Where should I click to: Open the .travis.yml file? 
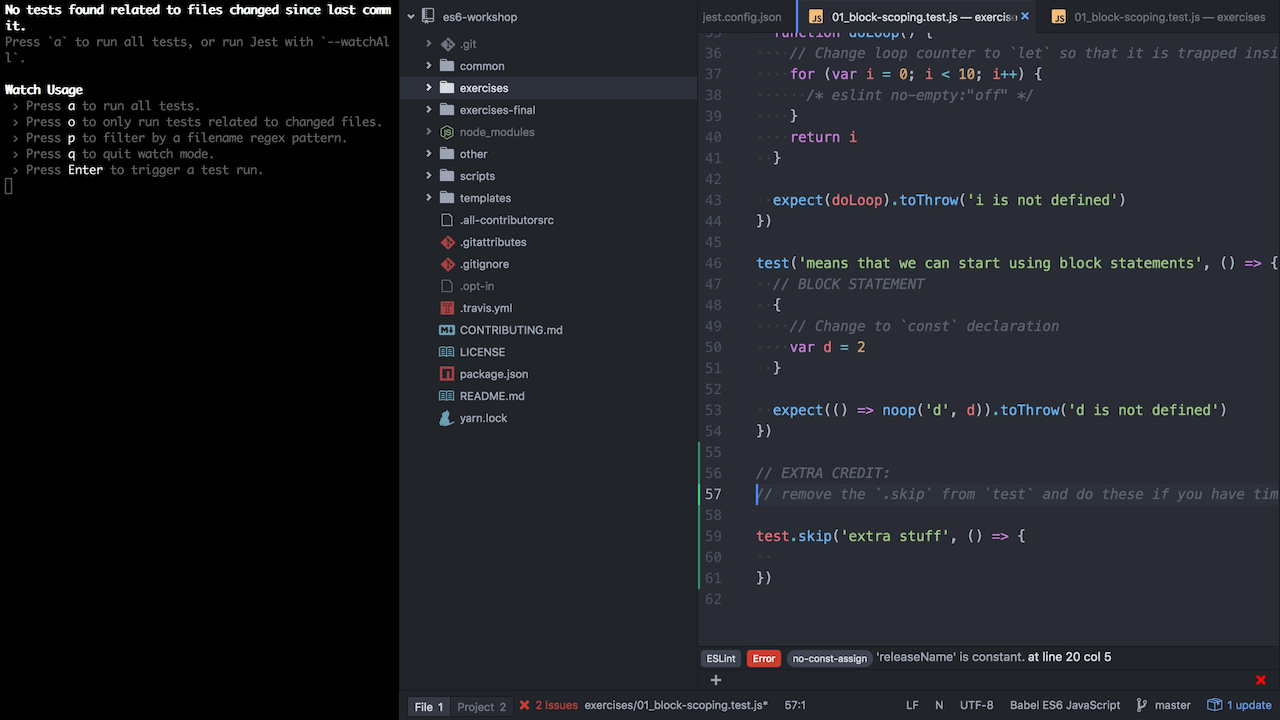tap(486, 308)
